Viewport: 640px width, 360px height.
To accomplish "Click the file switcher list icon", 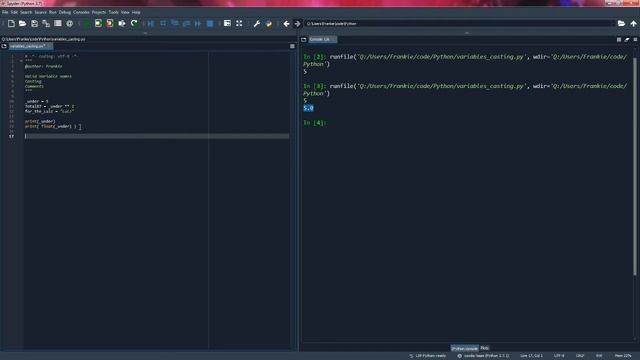I will pos(58,24).
